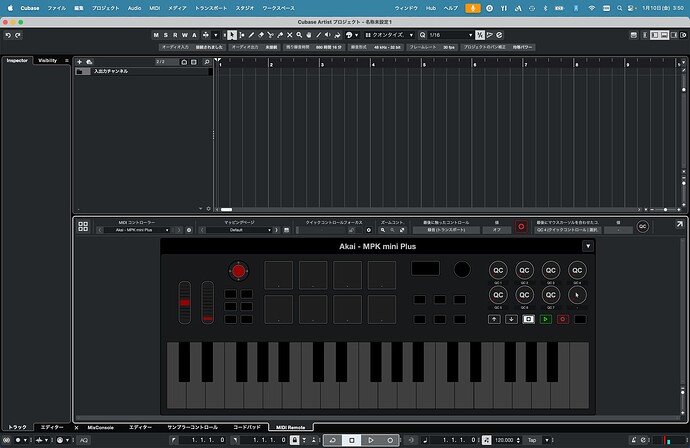
Task: Click the transport Record button
Action: 390,440
